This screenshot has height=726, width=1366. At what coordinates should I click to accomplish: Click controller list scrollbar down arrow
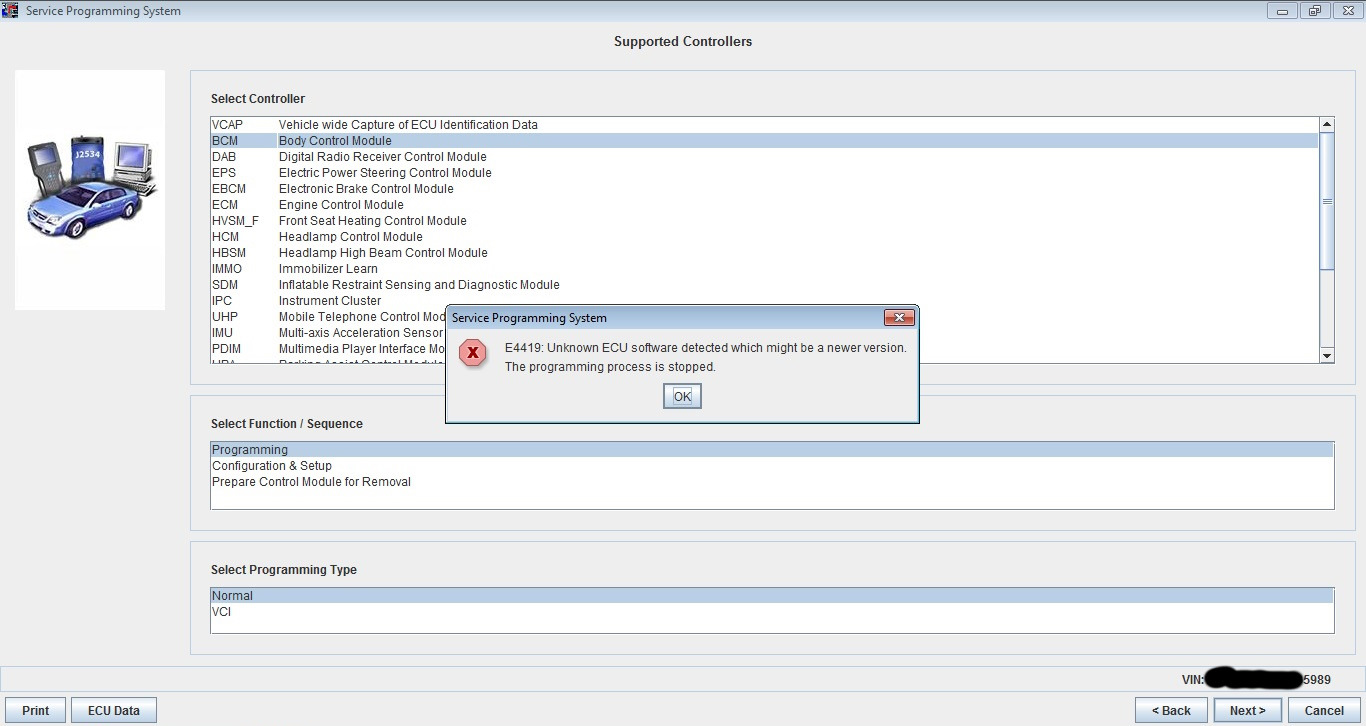pos(1327,355)
